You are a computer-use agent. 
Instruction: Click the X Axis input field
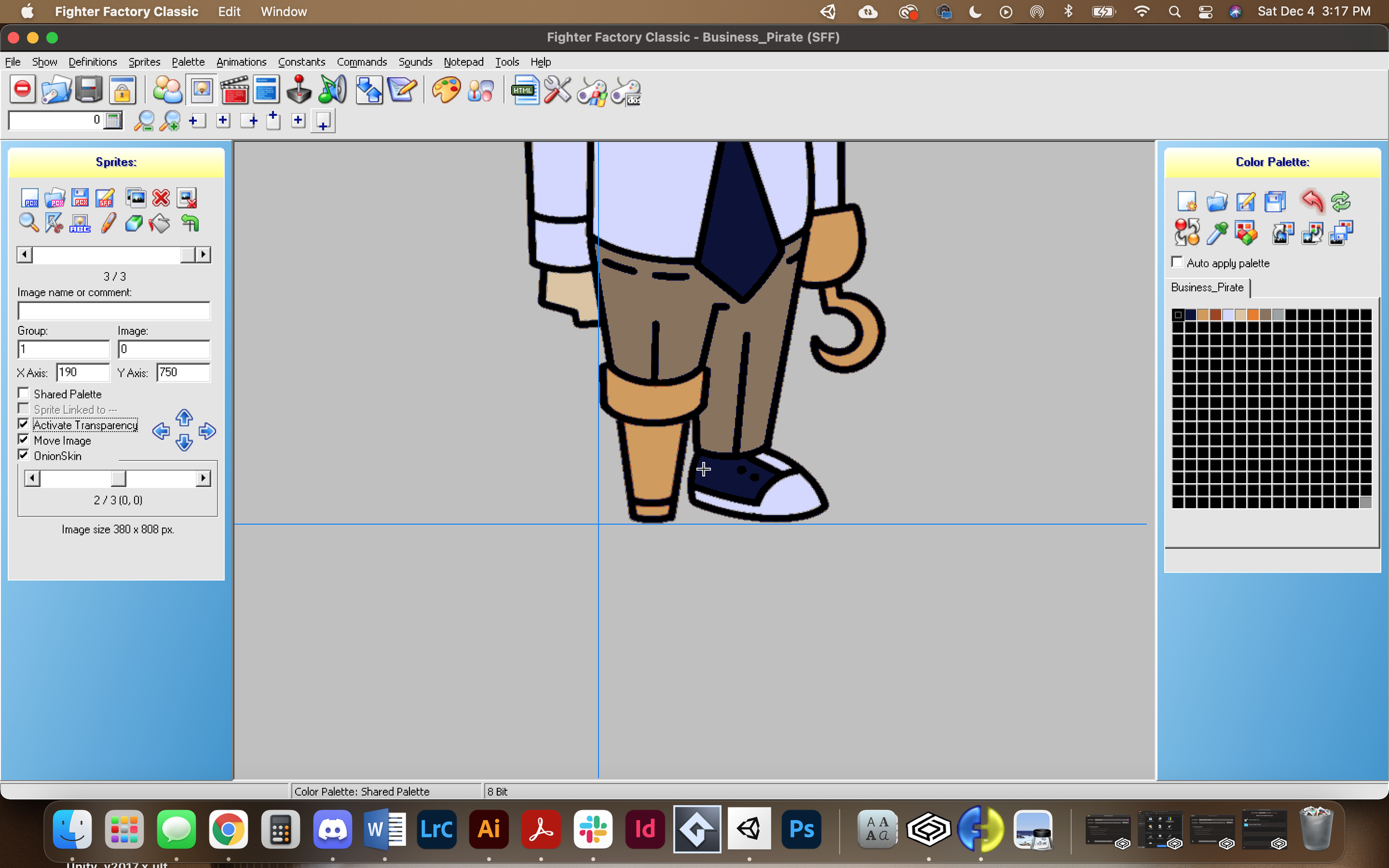[83, 372]
